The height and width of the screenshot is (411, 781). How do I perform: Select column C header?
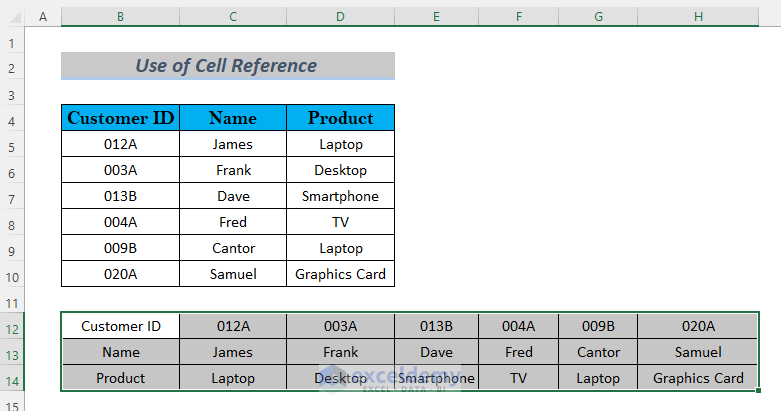click(x=233, y=17)
